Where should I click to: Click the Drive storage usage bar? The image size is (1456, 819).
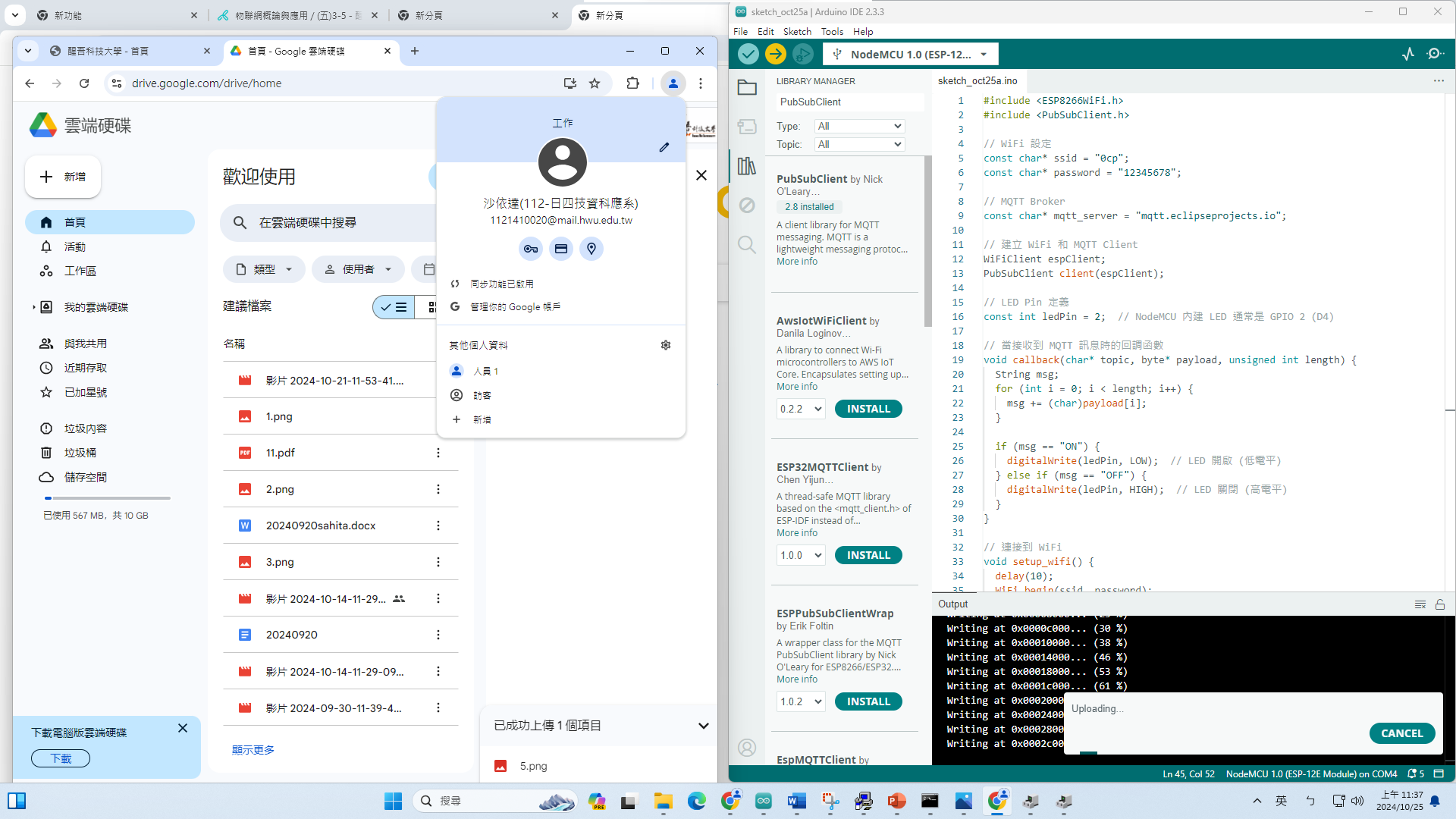107,498
